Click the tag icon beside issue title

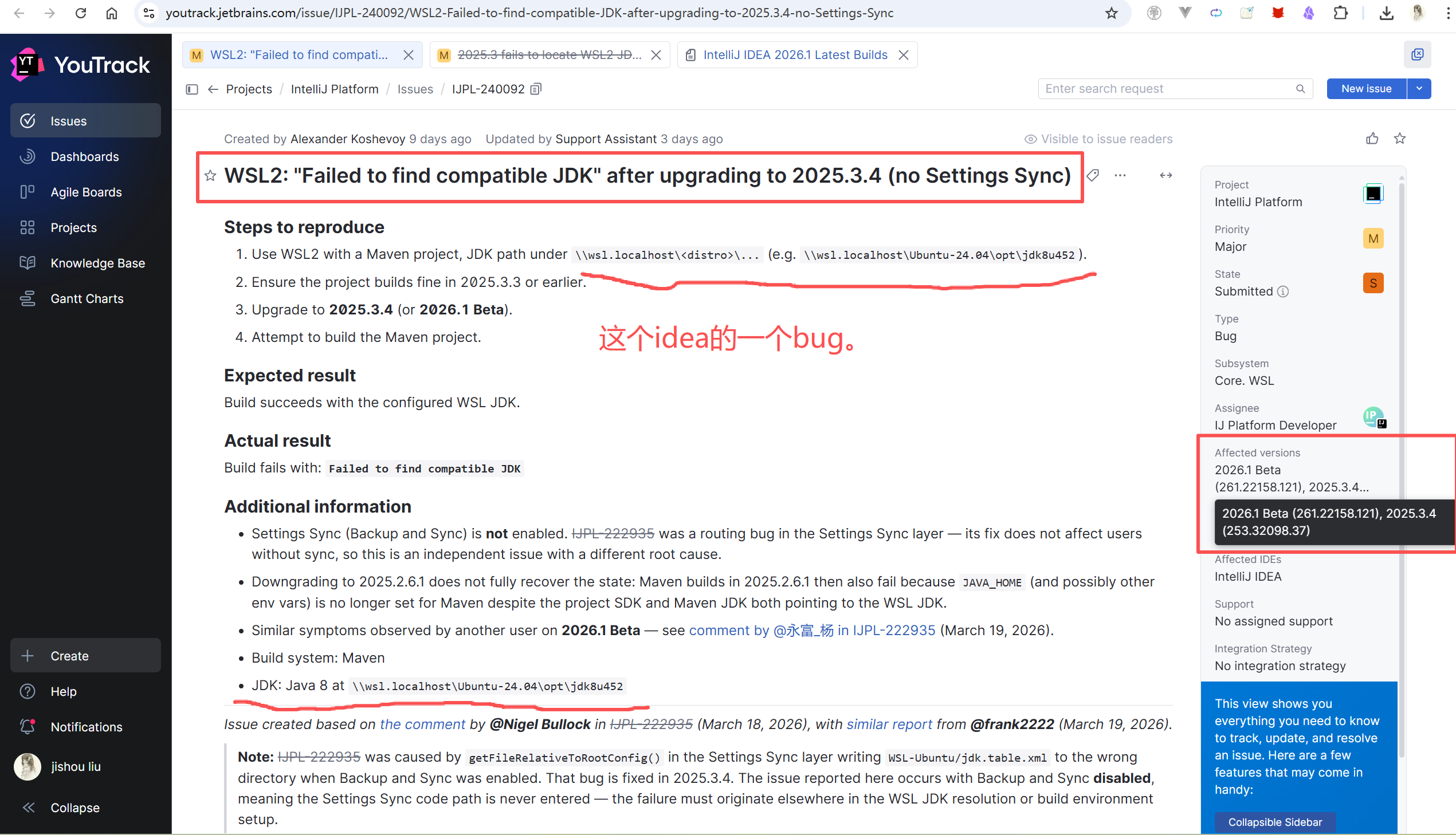(1093, 175)
